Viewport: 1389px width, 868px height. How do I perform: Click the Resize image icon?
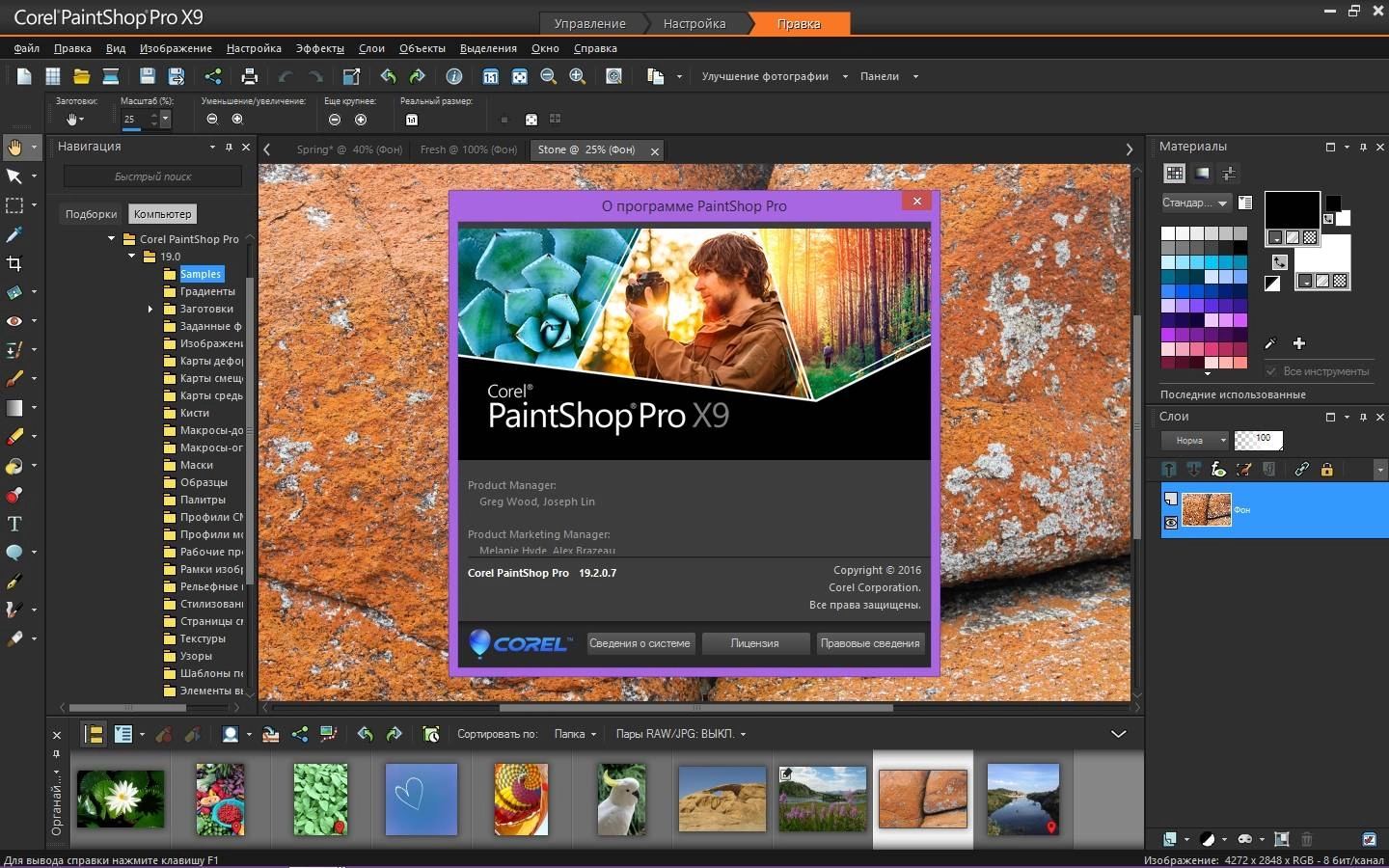(x=351, y=76)
